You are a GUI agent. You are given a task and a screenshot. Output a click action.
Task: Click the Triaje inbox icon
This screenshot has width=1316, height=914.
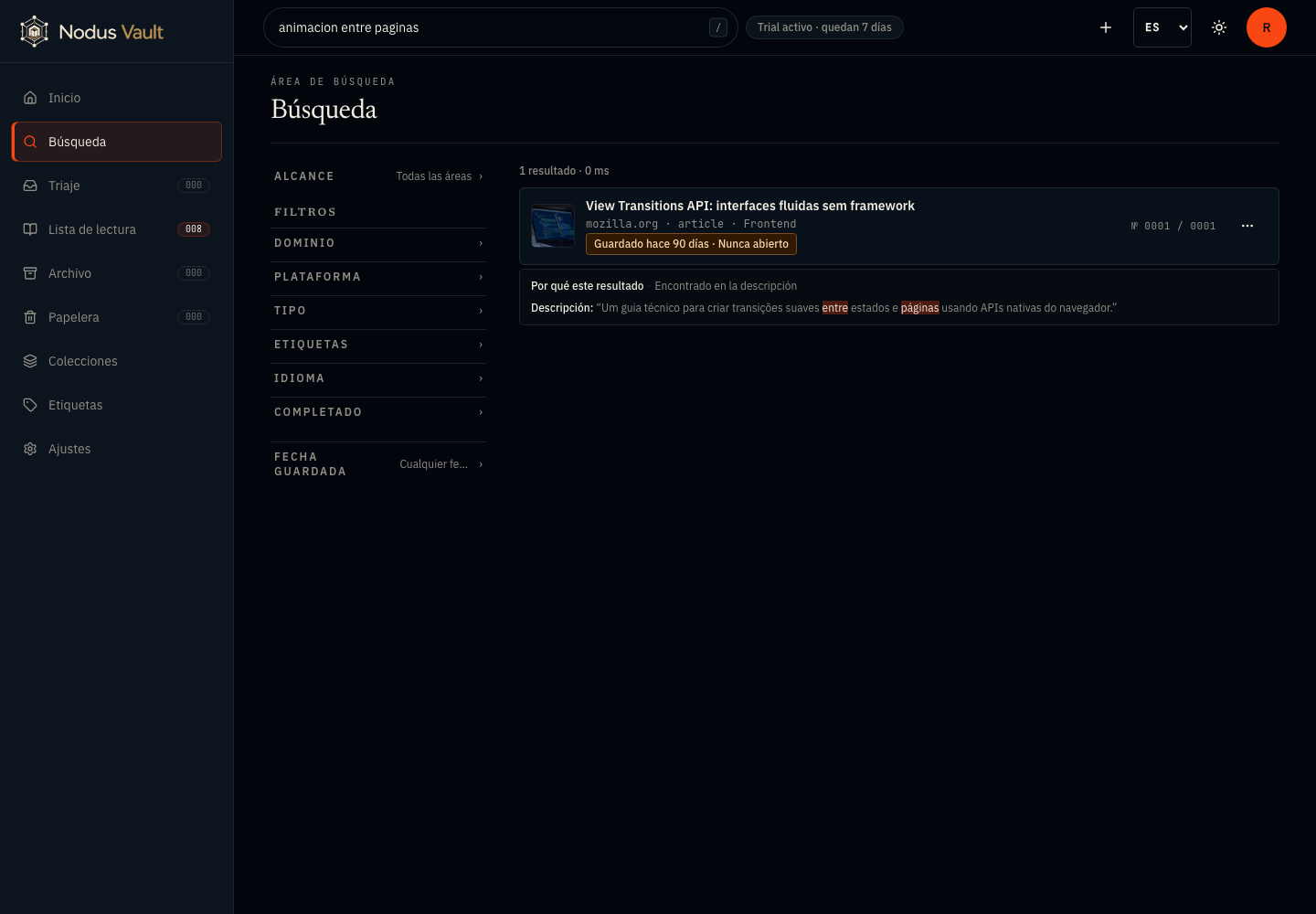pos(30,186)
